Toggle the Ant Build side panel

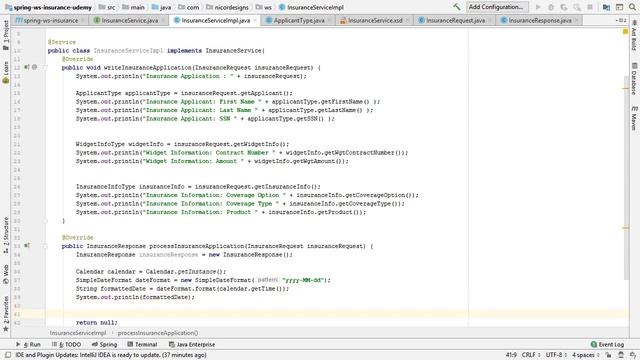(x=634, y=36)
